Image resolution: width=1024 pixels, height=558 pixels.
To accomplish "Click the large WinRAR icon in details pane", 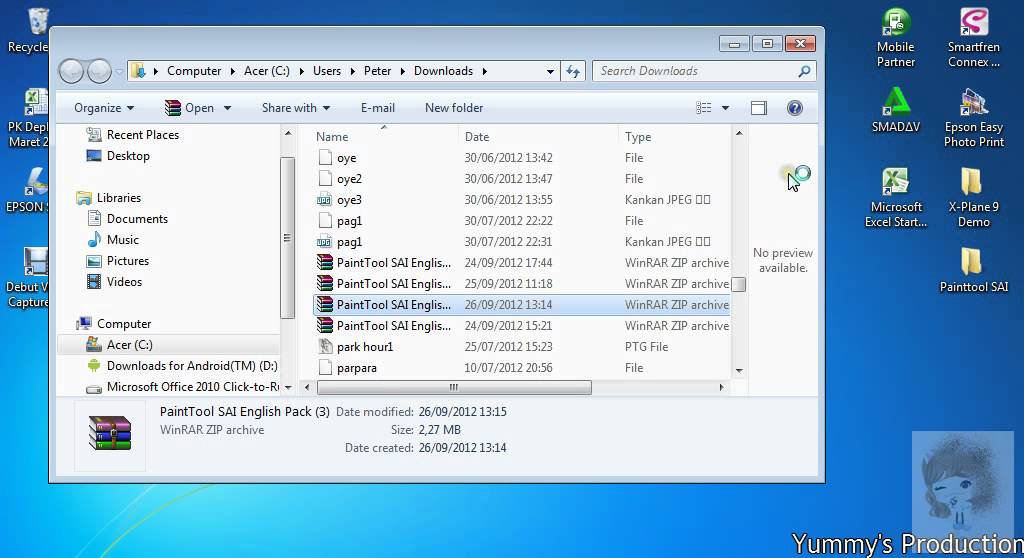I will (110, 433).
